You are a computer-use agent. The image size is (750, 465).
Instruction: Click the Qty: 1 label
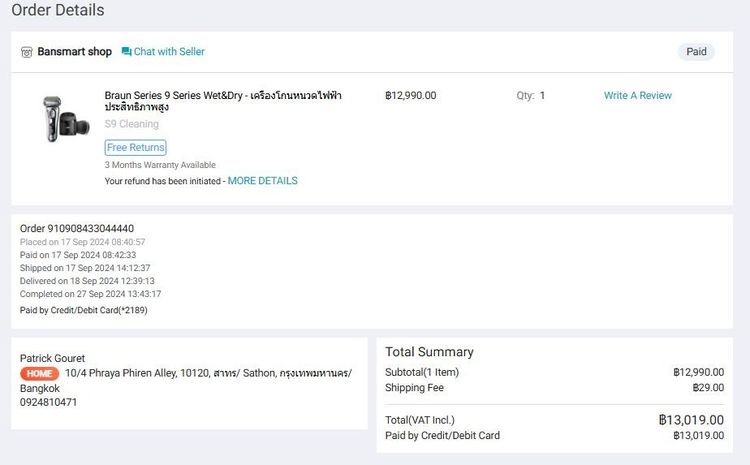(x=530, y=96)
